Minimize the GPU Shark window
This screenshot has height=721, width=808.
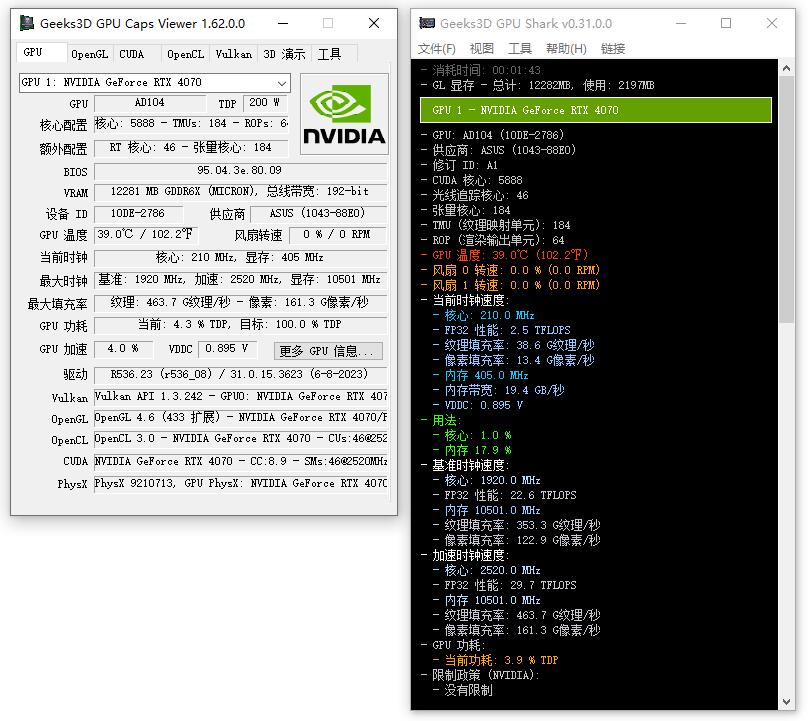click(681, 23)
